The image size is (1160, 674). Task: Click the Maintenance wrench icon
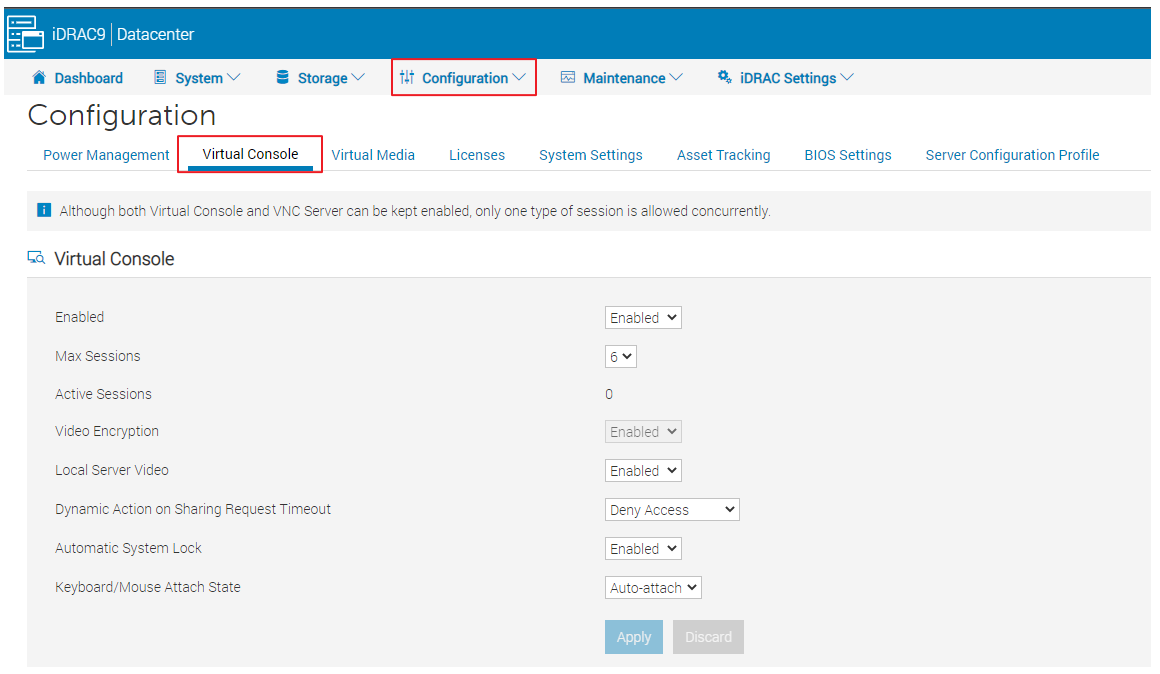(568, 77)
